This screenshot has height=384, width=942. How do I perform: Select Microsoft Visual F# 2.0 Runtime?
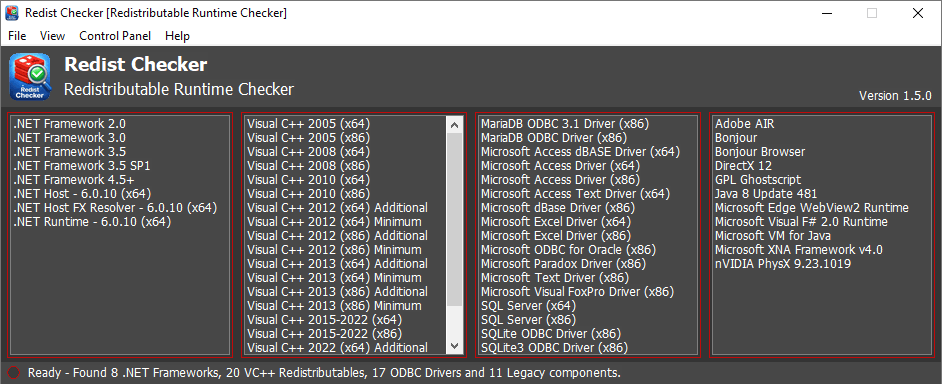click(x=801, y=222)
